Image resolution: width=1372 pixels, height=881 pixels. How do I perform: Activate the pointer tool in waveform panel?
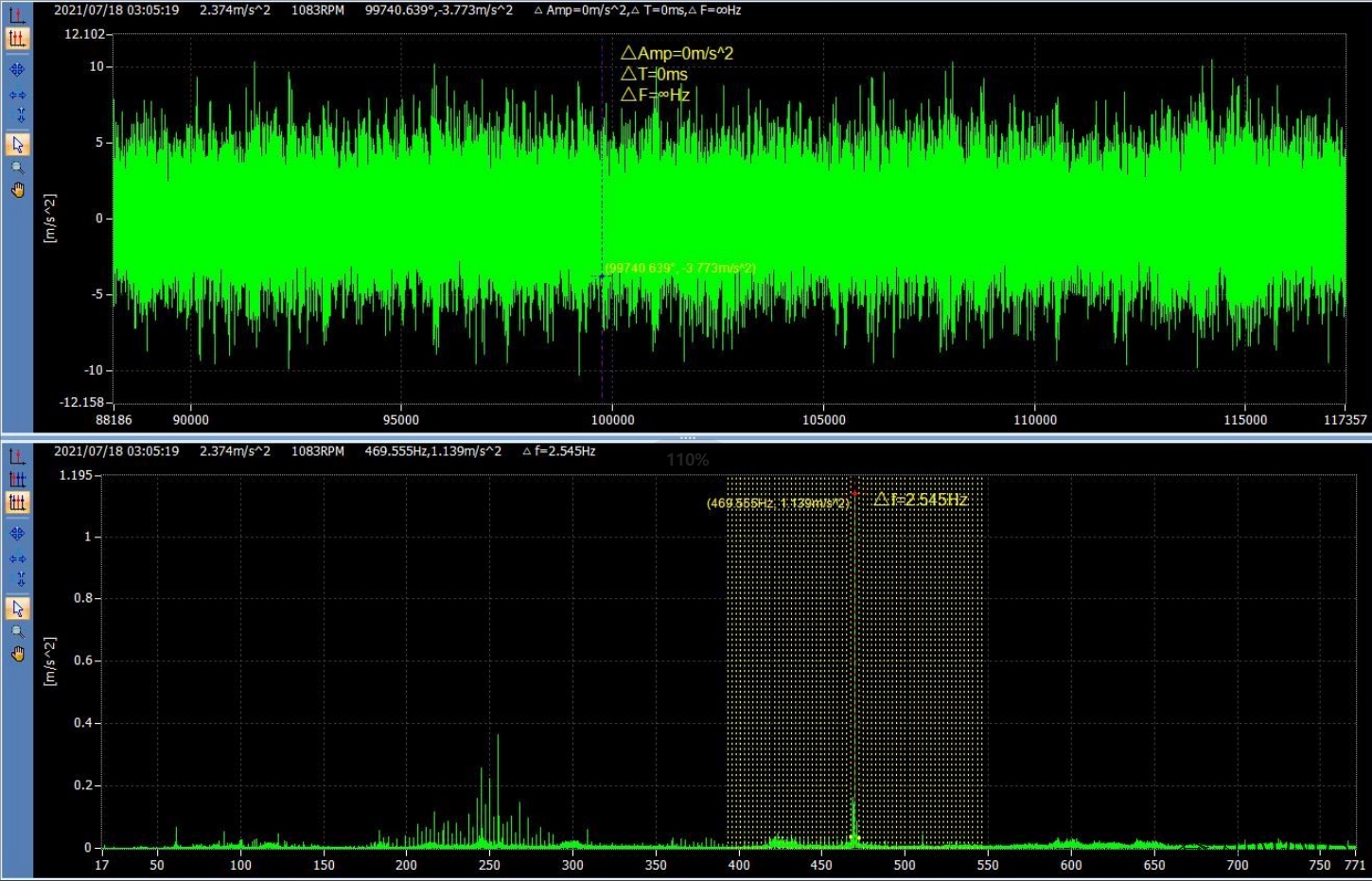pyautogui.click(x=17, y=145)
